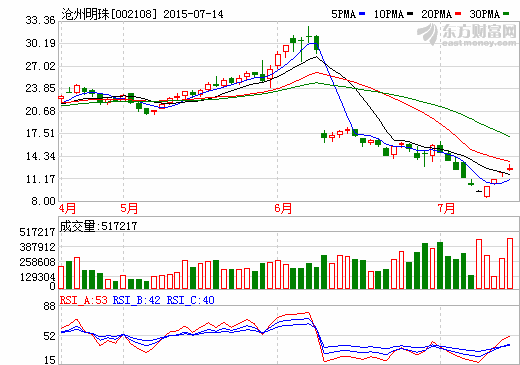Click the RSI_C:40 indicator label
Image resolution: width=520 pixels, height=365 pixels.
pyautogui.click(x=191, y=300)
